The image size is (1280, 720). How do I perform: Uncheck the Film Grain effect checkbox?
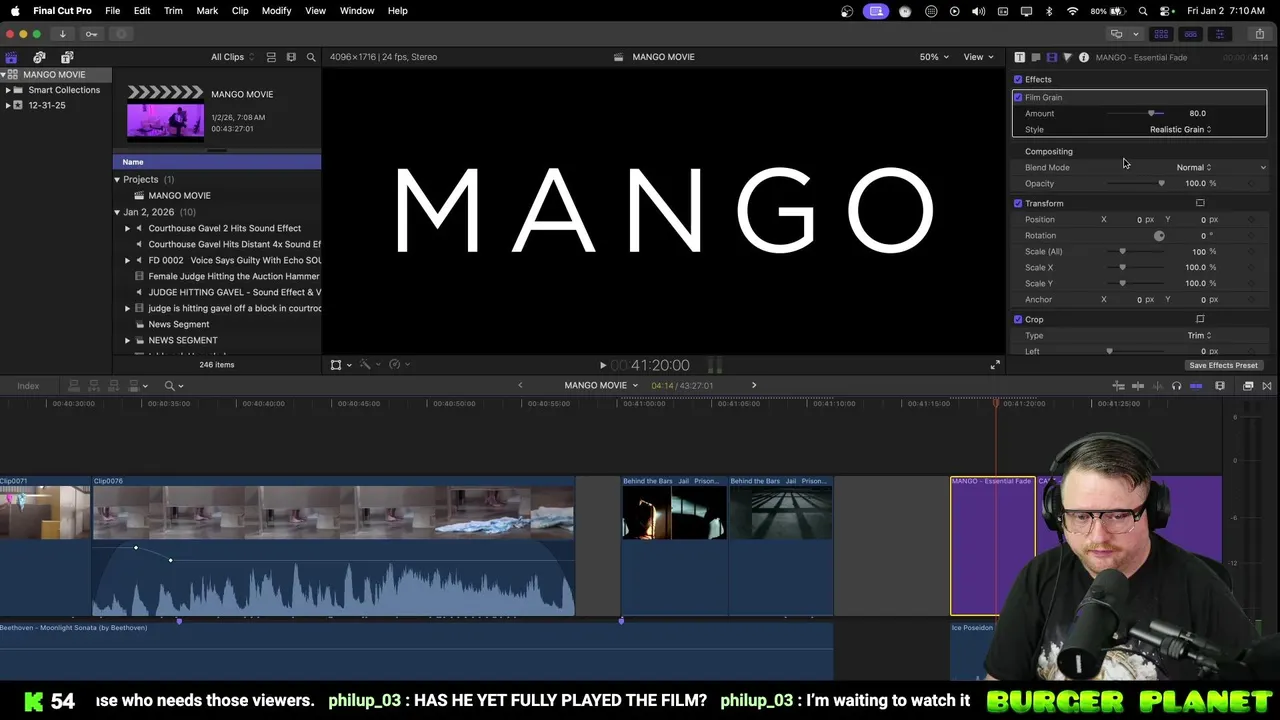pyautogui.click(x=1018, y=97)
